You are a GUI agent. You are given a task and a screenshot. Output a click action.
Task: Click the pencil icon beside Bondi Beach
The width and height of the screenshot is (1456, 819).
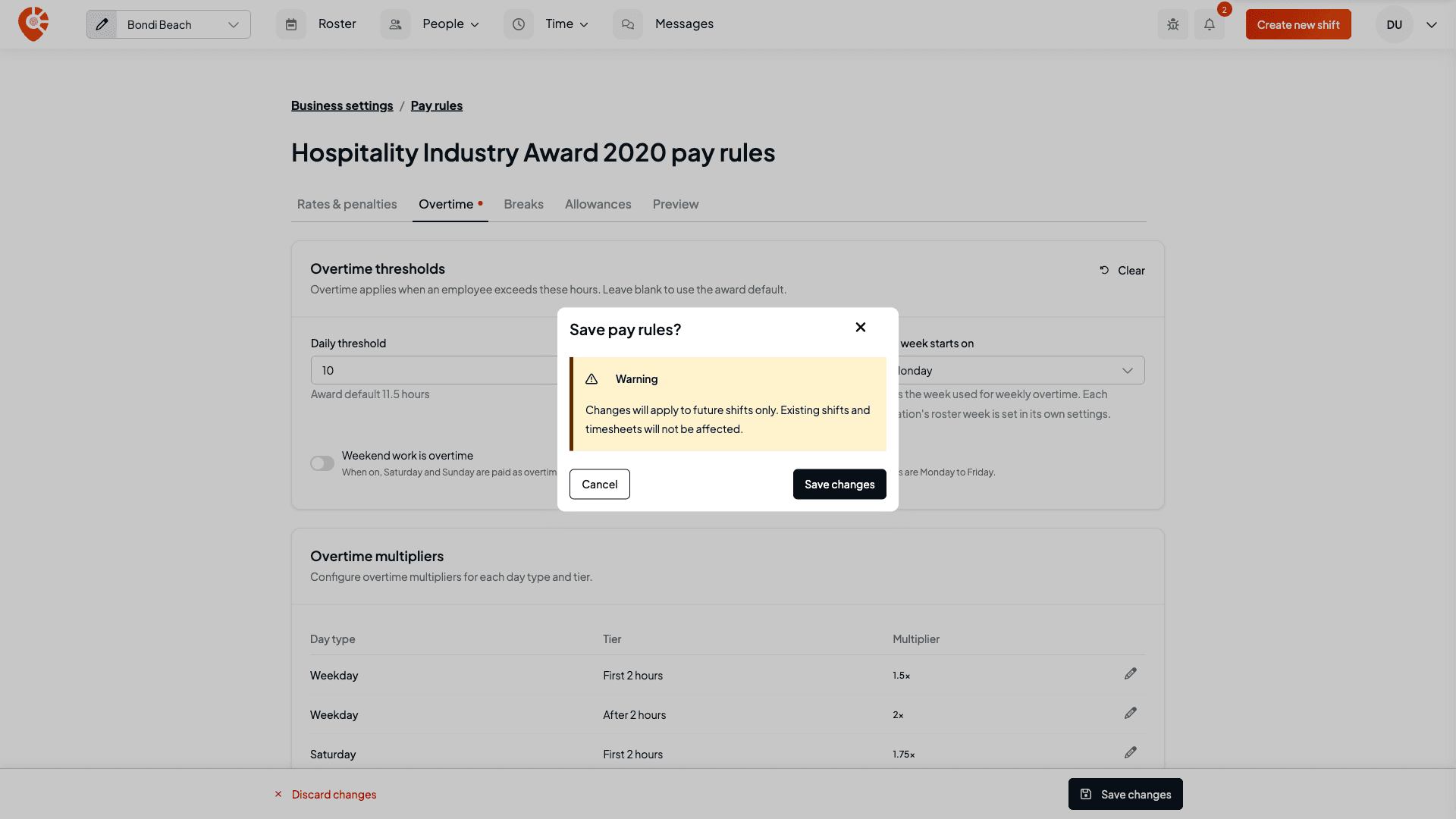coord(102,24)
